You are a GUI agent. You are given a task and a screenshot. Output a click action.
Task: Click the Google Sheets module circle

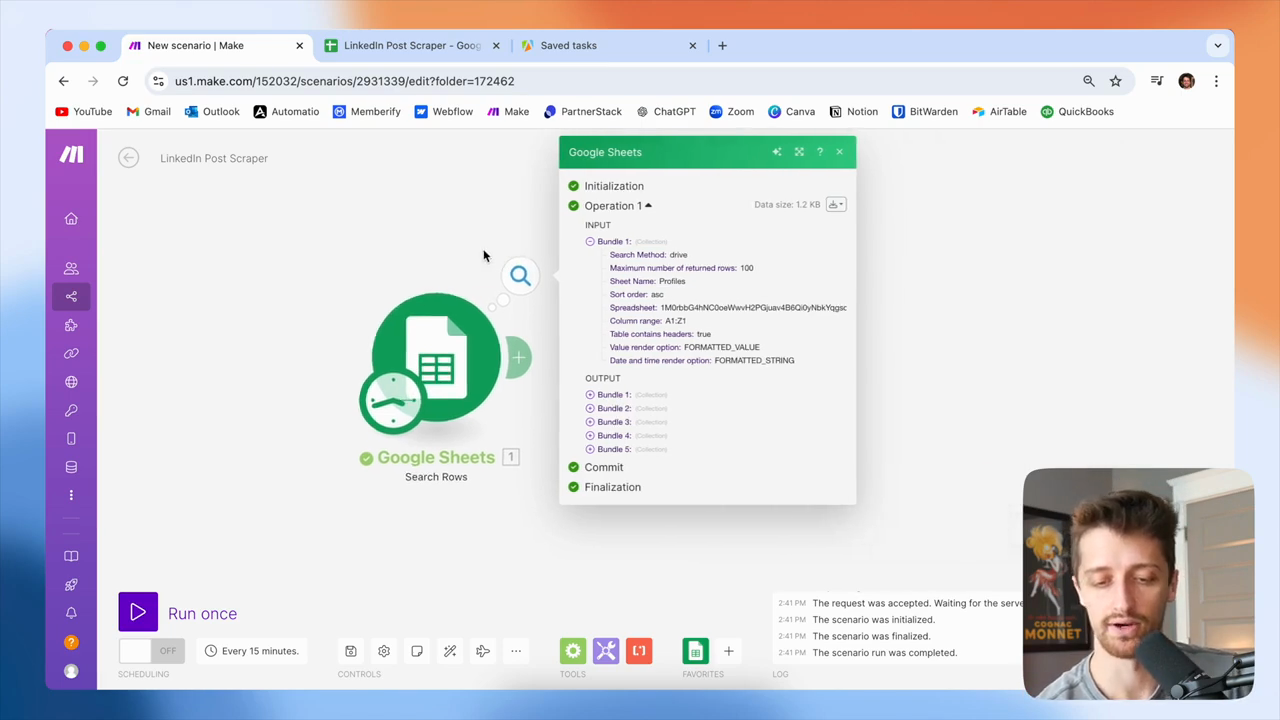tap(436, 357)
